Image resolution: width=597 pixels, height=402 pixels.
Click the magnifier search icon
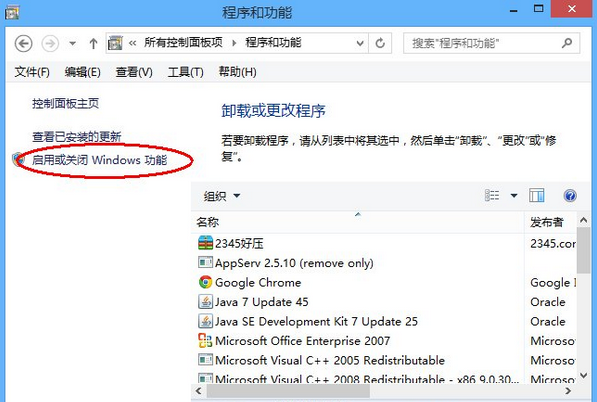pyautogui.click(x=567, y=43)
